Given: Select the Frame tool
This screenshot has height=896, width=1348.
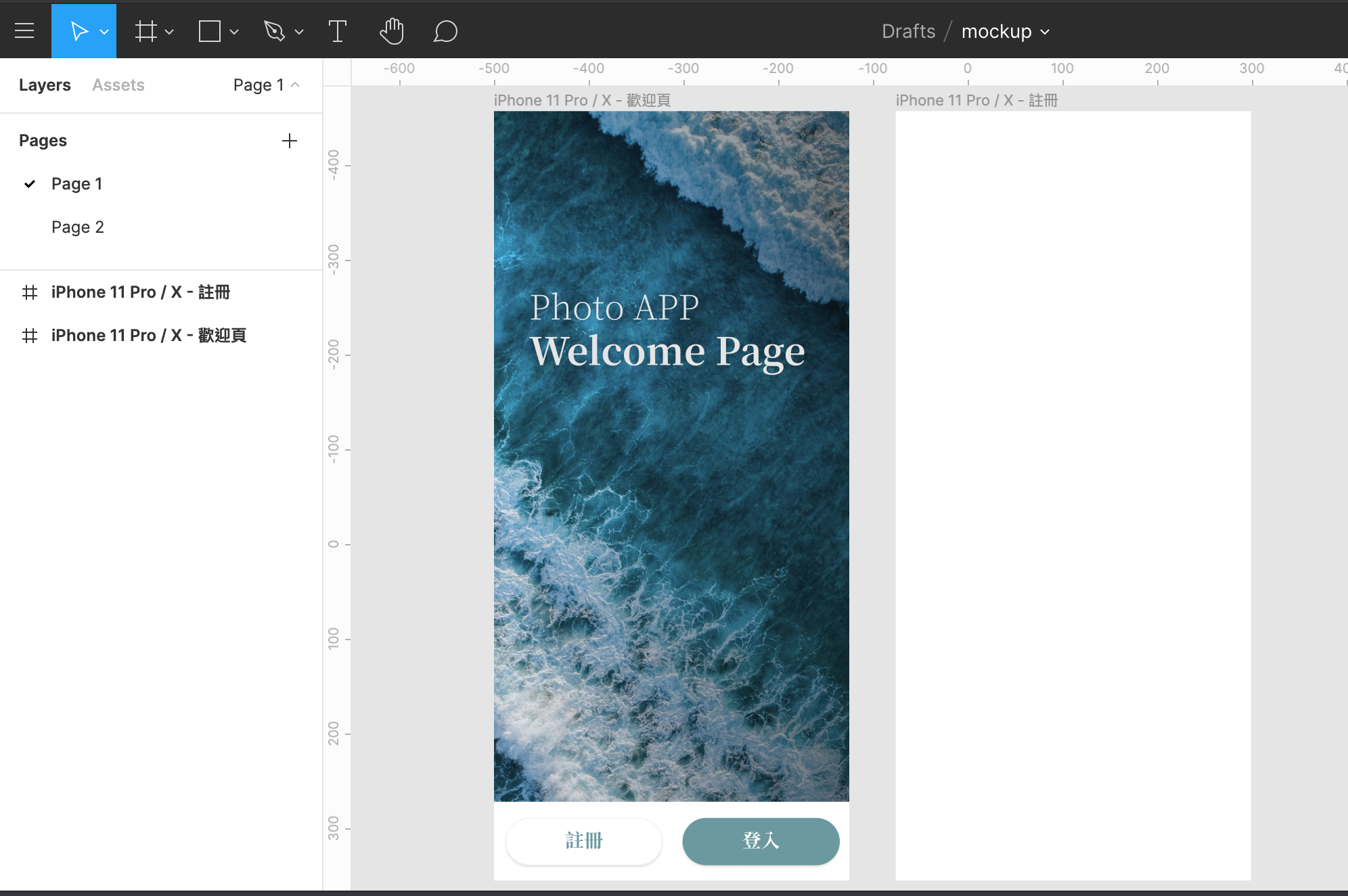Looking at the screenshot, I should pyautogui.click(x=145, y=31).
